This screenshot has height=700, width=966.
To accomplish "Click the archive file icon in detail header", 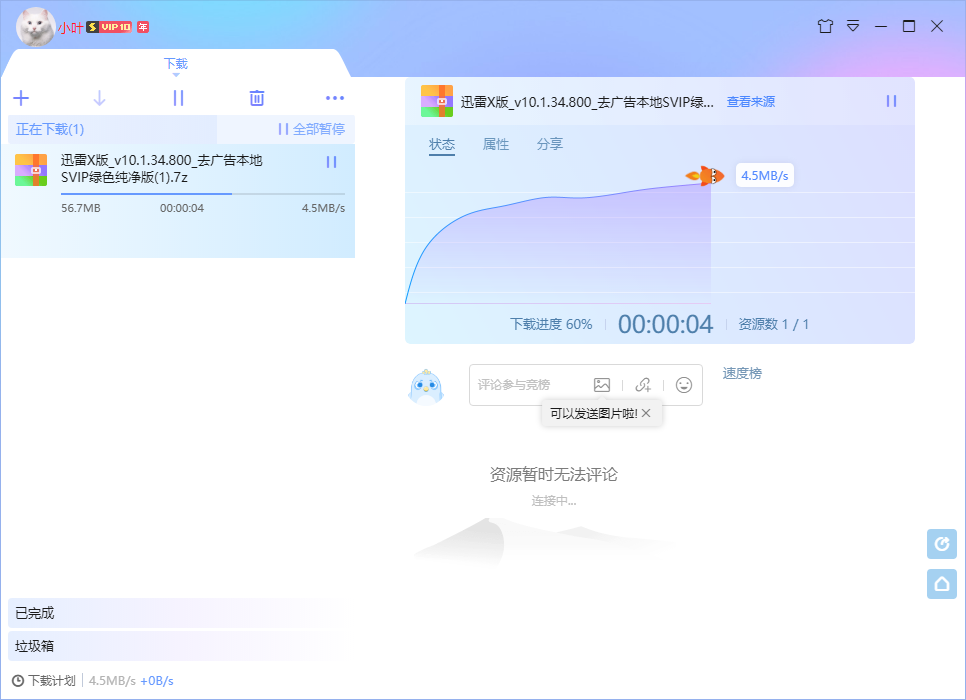I will point(437,101).
